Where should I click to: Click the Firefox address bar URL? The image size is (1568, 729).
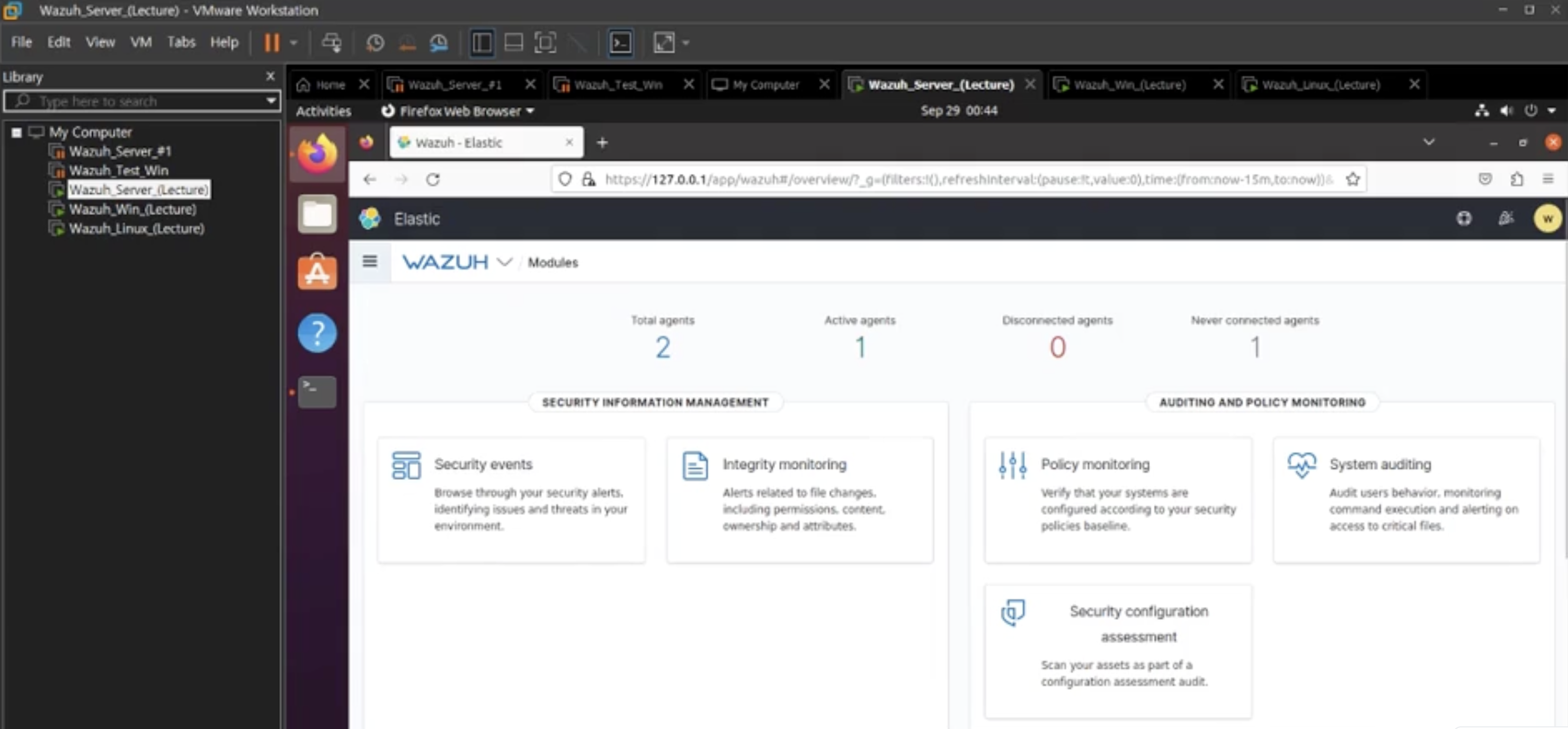click(x=968, y=180)
